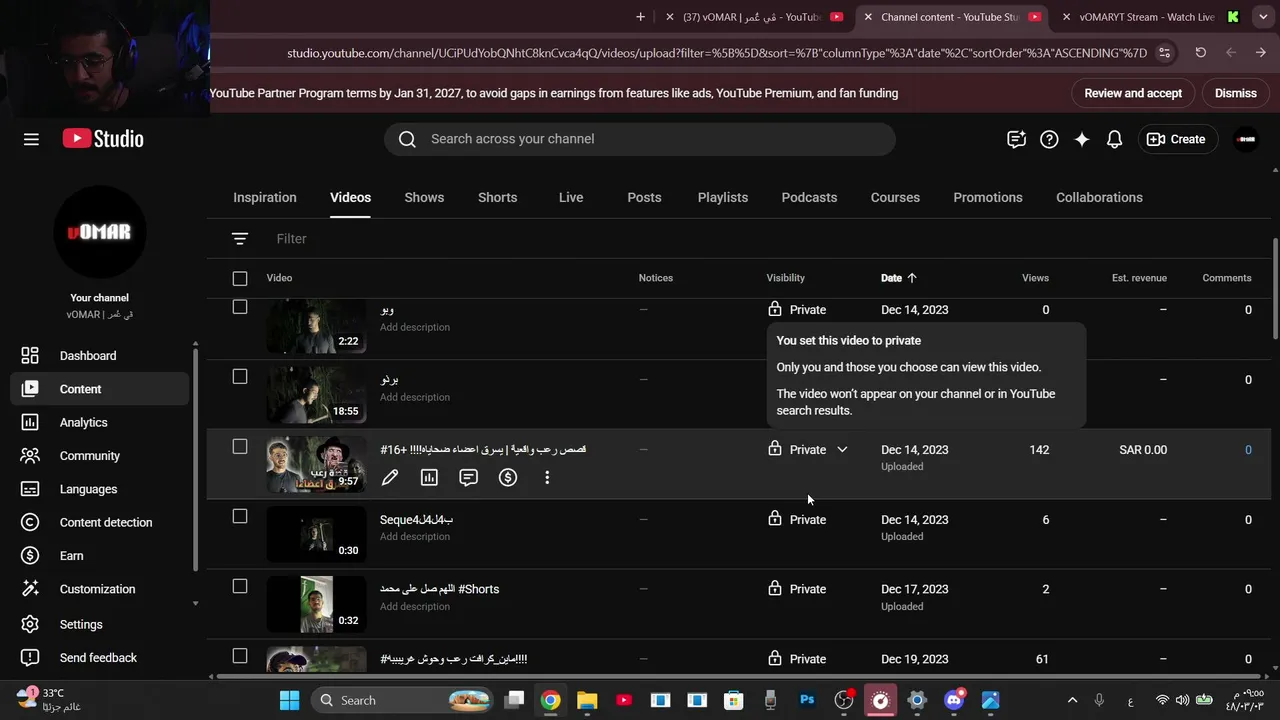Switch to the Playlists tab
Screen dimensions: 1280x720
tap(723, 198)
